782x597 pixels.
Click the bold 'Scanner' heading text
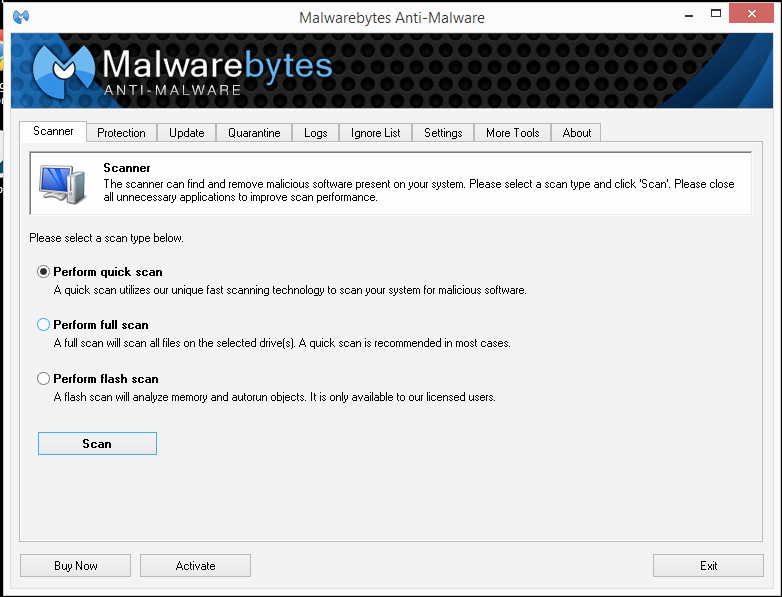(127, 168)
